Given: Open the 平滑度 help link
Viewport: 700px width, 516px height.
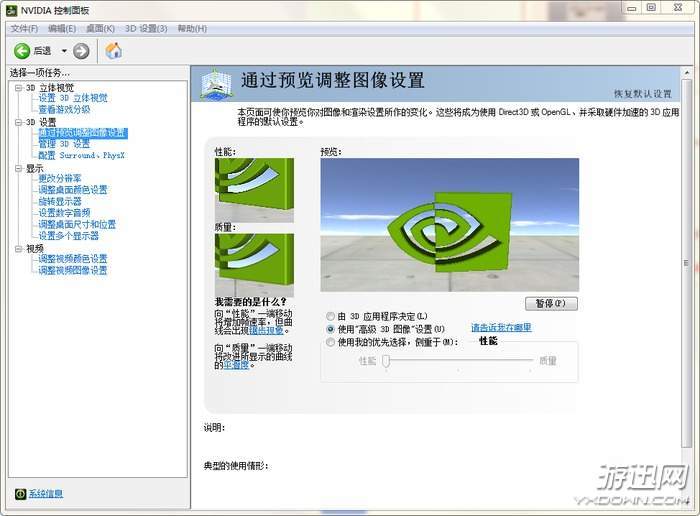Looking at the screenshot, I should [x=236, y=365].
